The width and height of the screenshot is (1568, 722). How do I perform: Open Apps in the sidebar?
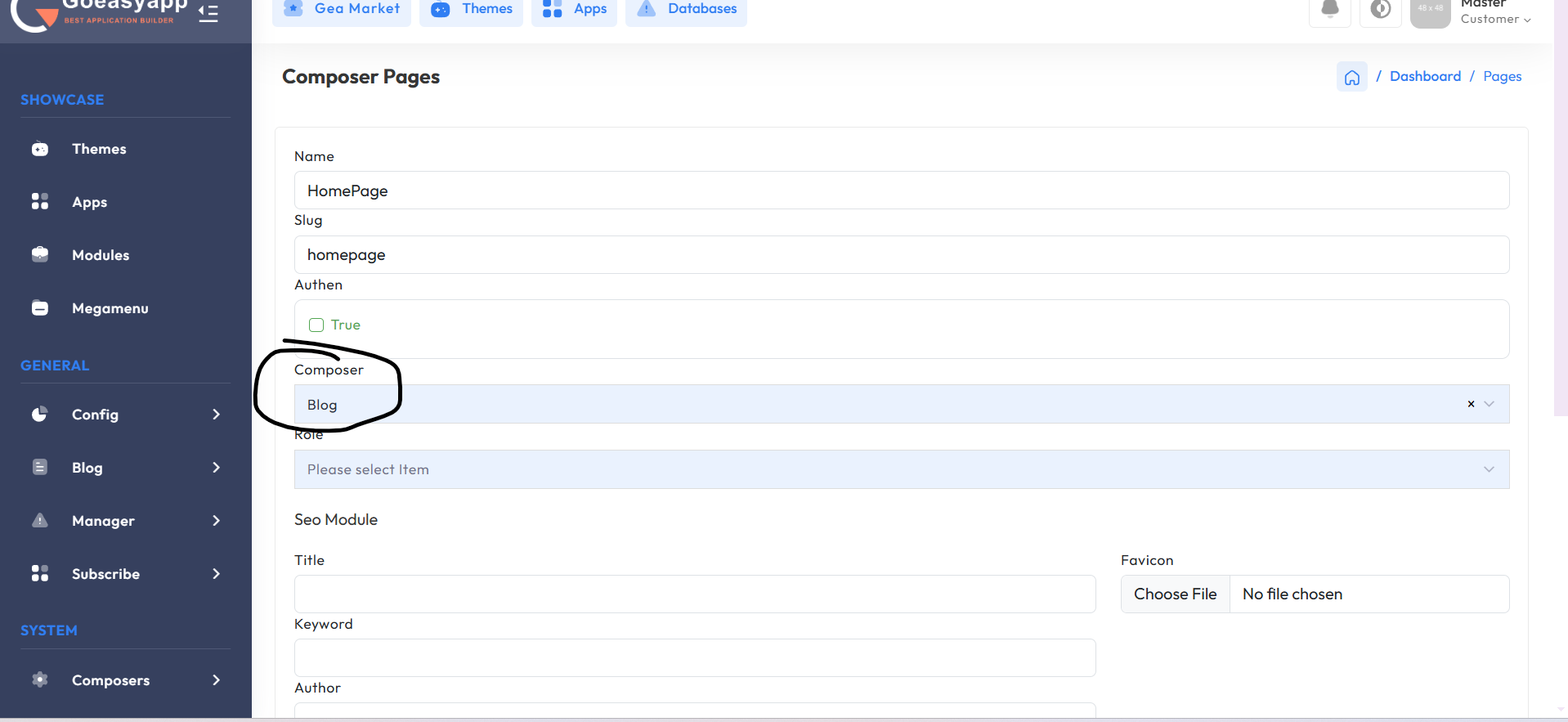89,202
